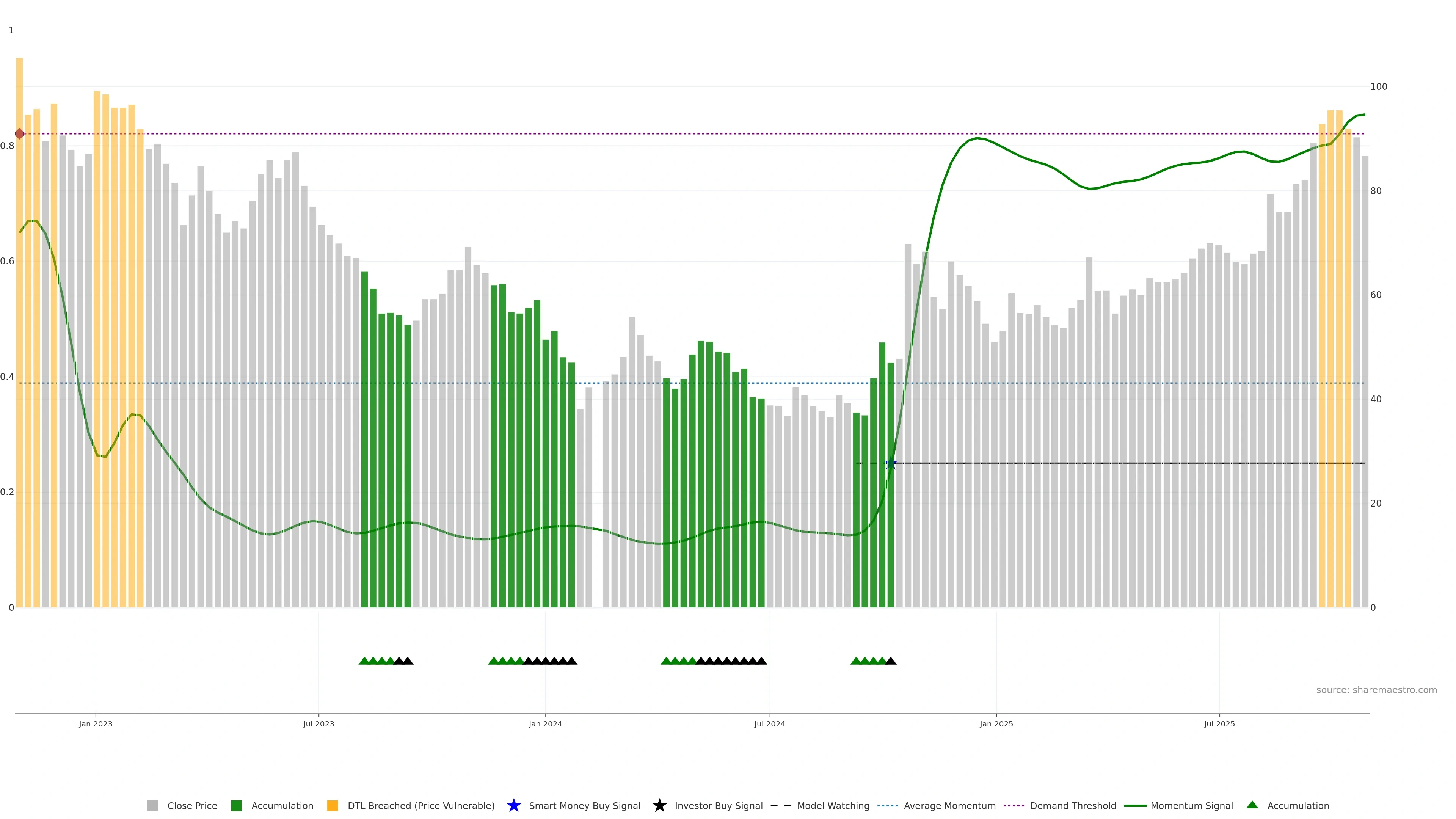Image resolution: width=1456 pixels, height=819 pixels.
Task: Click the Model Watching dashed line icon in legend
Action: [x=781, y=805]
